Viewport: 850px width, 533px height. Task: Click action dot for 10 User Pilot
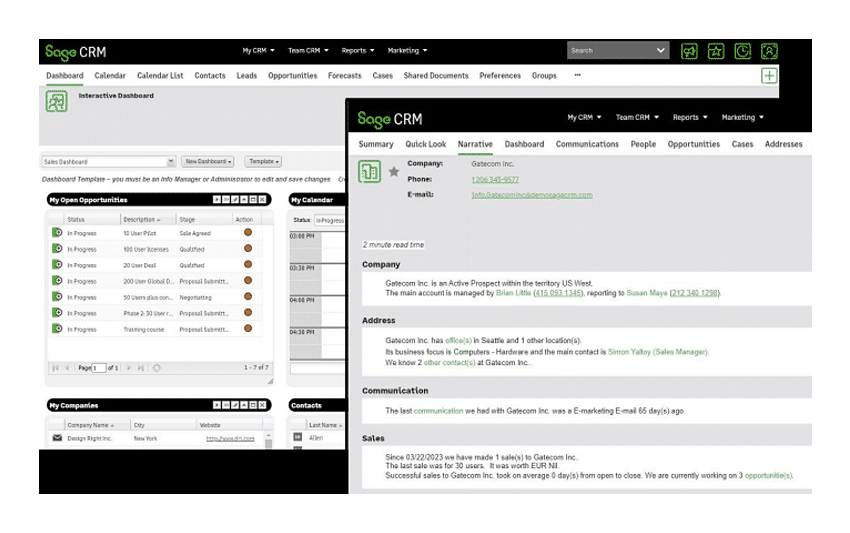248,232
